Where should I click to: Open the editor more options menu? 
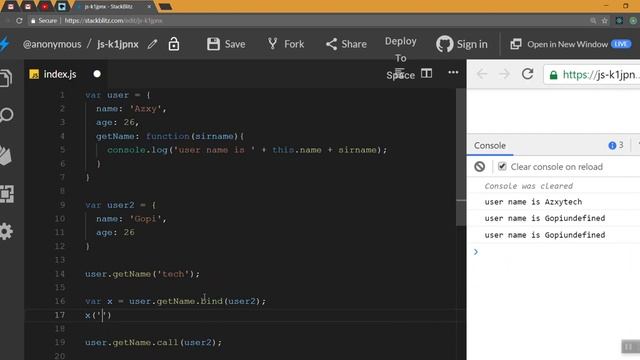click(453, 72)
